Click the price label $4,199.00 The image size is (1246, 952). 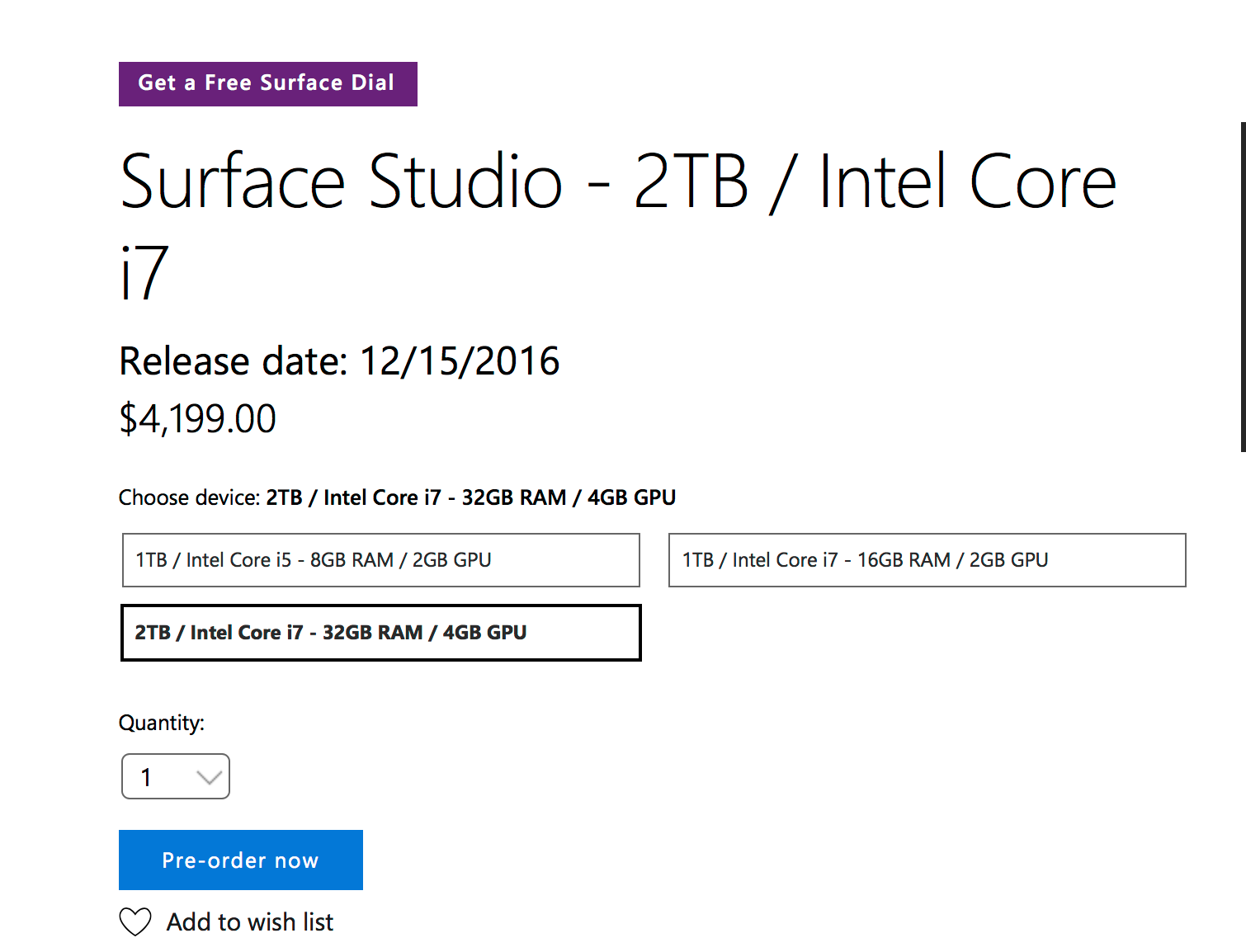point(198,418)
